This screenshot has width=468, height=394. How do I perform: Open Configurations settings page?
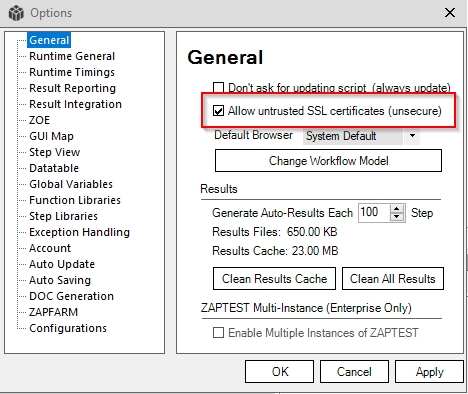[x=68, y=328]
